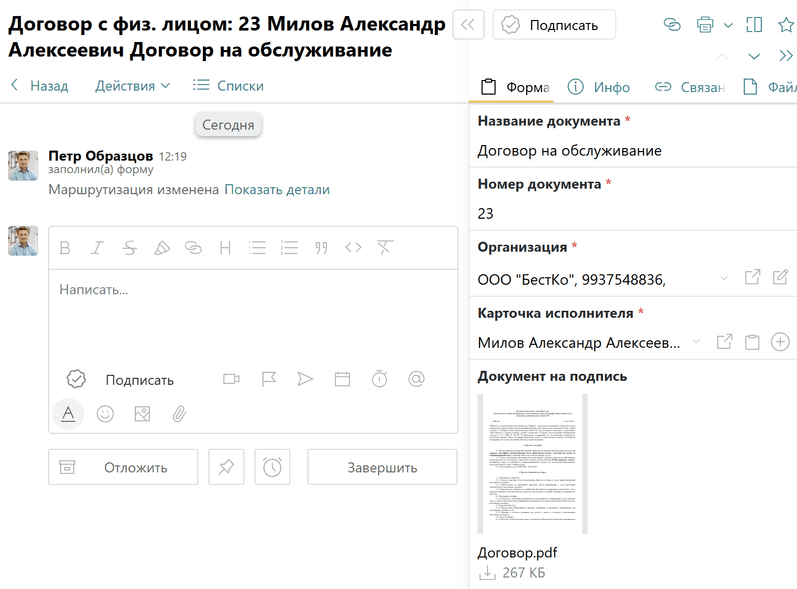This screenshot has width=797, height=589.
Task: Toggle bold formatting in the editor
Action: [x=65, y=248]
